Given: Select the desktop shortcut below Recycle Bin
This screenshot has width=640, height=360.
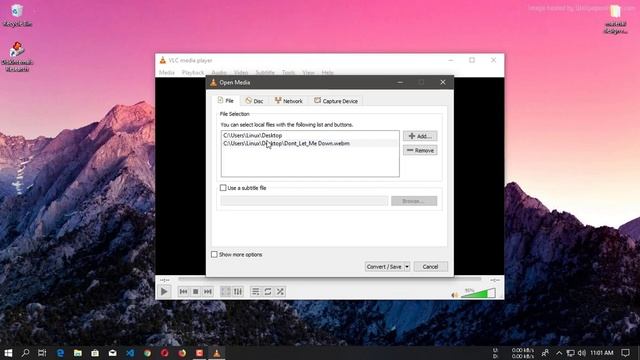Looking at the screenshot, I should click(17, 56).
